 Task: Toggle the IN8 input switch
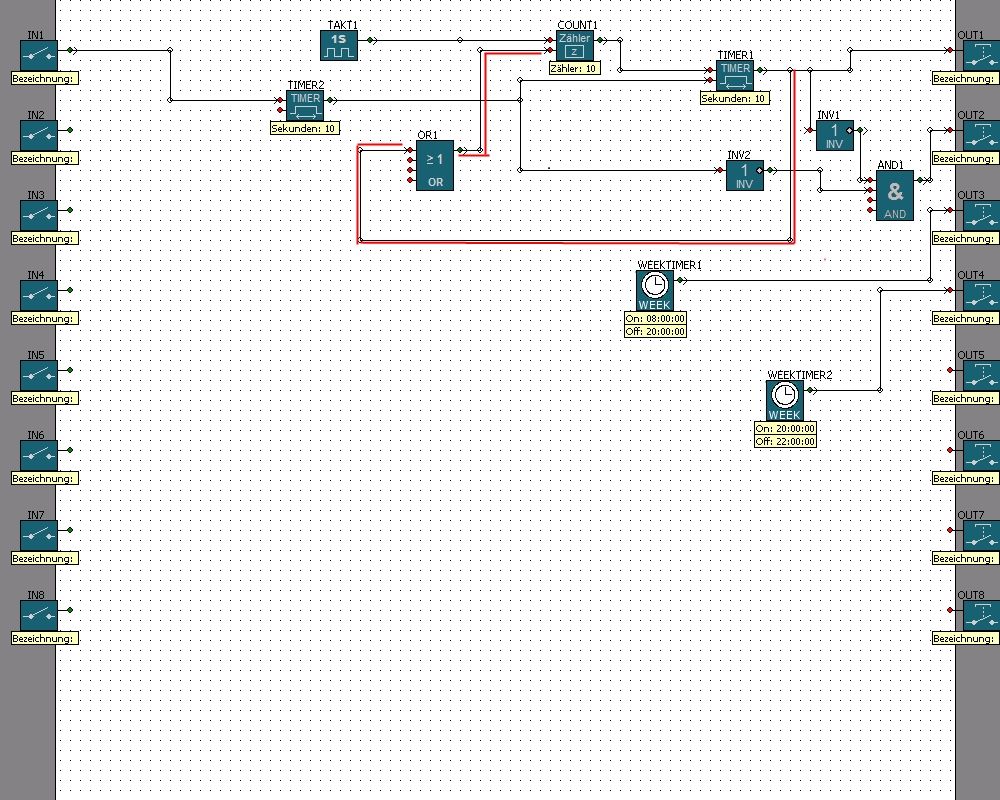[40, 614]
